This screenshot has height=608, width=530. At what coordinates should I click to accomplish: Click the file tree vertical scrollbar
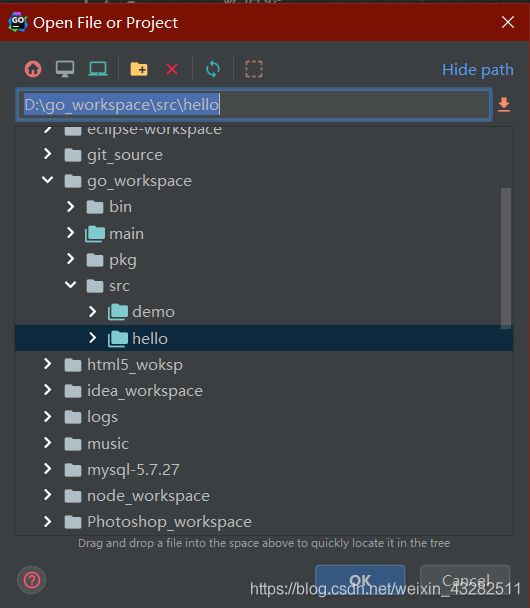click(506, 258)
